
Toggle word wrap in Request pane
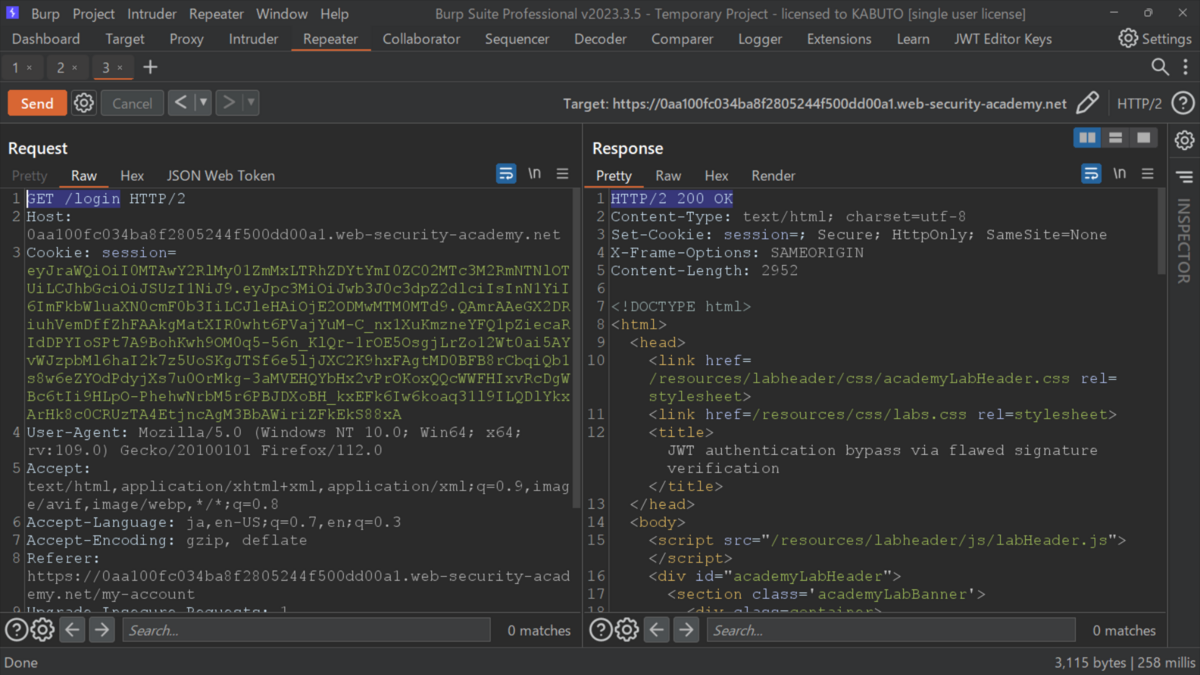(506, 174)
